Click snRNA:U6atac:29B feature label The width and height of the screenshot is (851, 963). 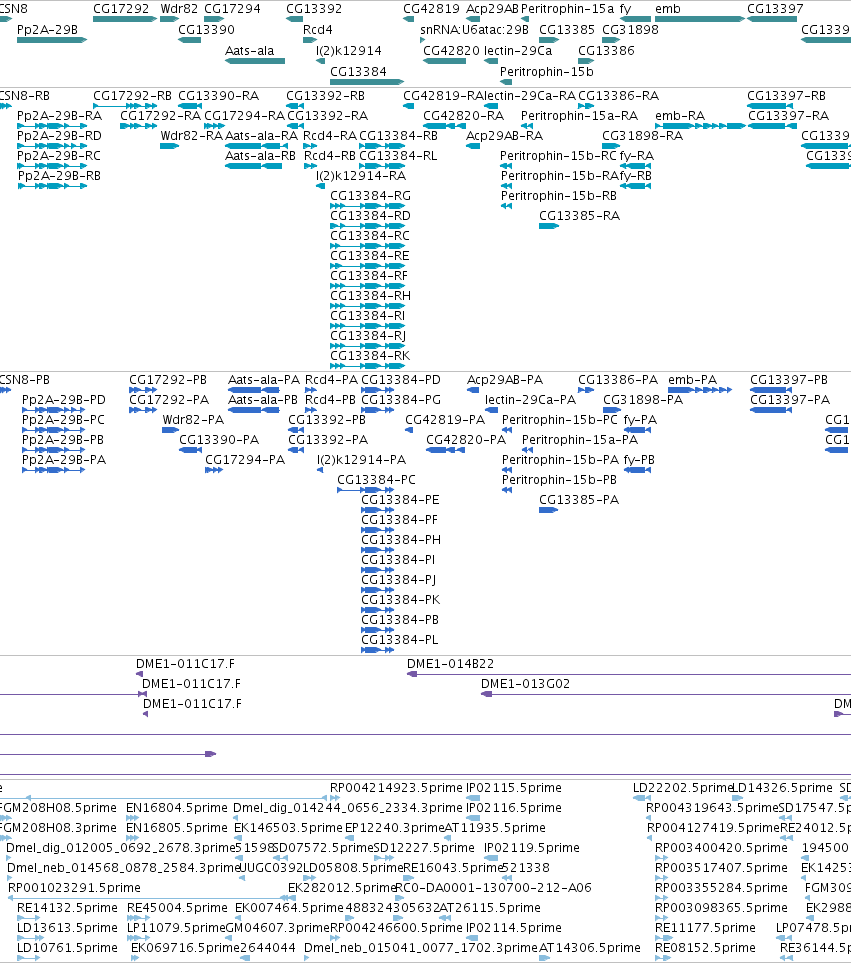click(x=474, y=29)
